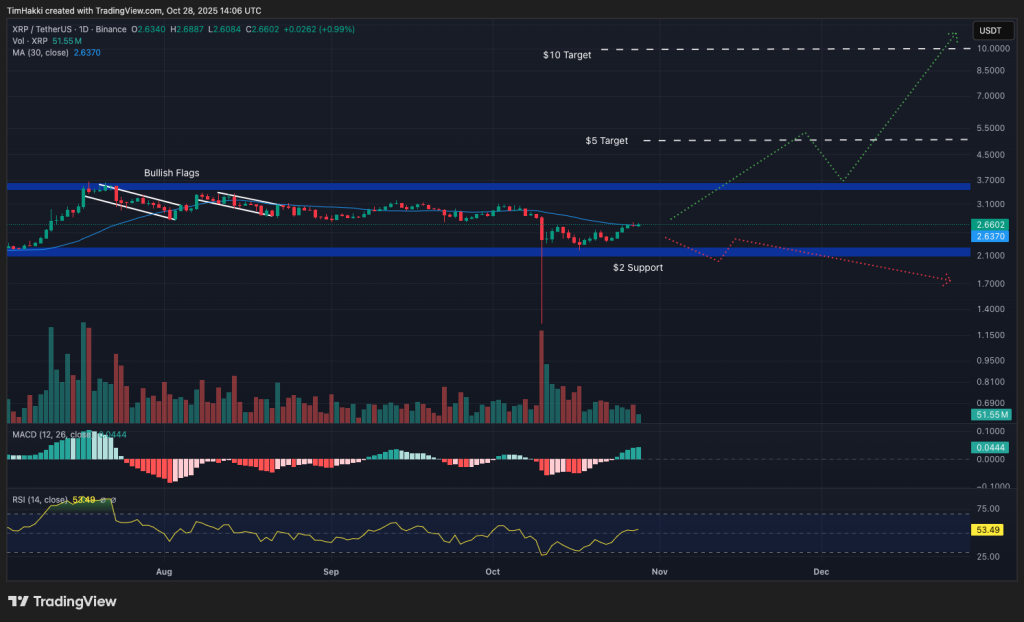Select the MA (30, close) indicator legend
This screenshot has width=1024, height=622.
click(x=40, y=51)
